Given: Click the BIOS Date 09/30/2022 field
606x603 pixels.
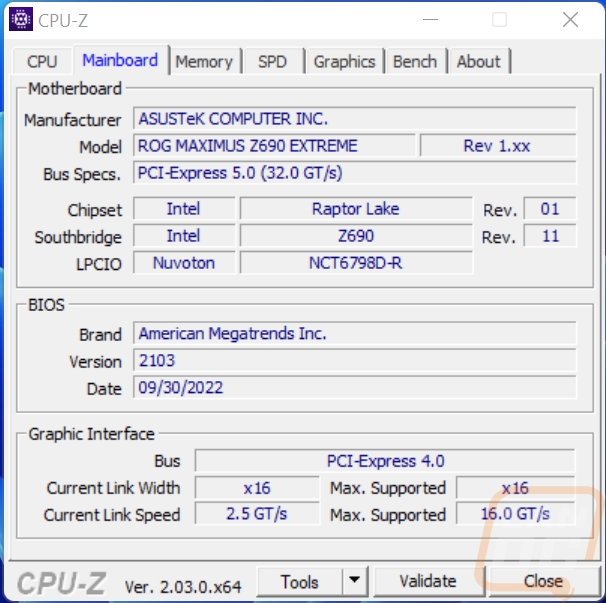Looking at the screenshot, I should (355, 388).
